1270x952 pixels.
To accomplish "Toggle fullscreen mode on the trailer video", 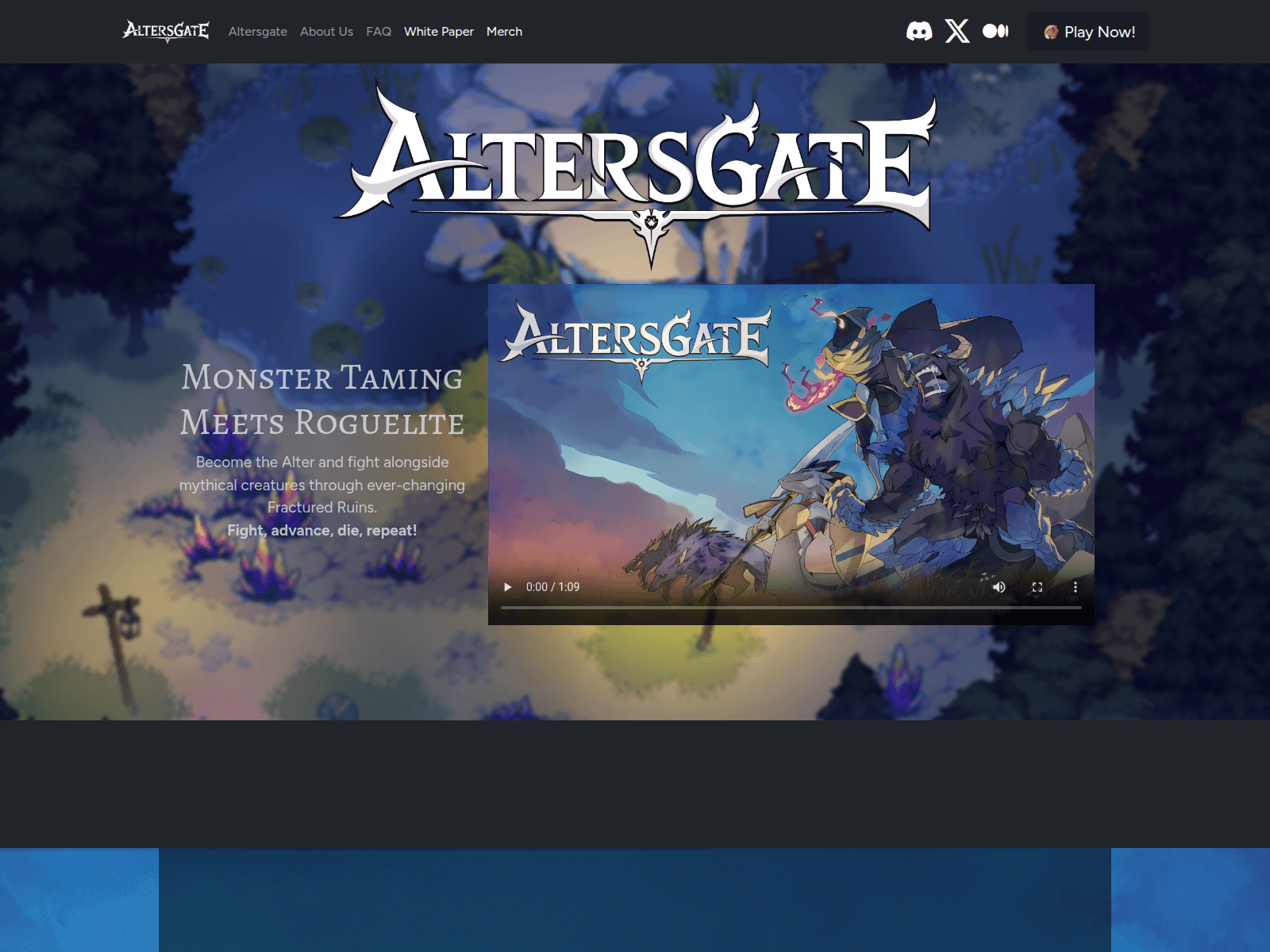I will tap(1037, 587).
